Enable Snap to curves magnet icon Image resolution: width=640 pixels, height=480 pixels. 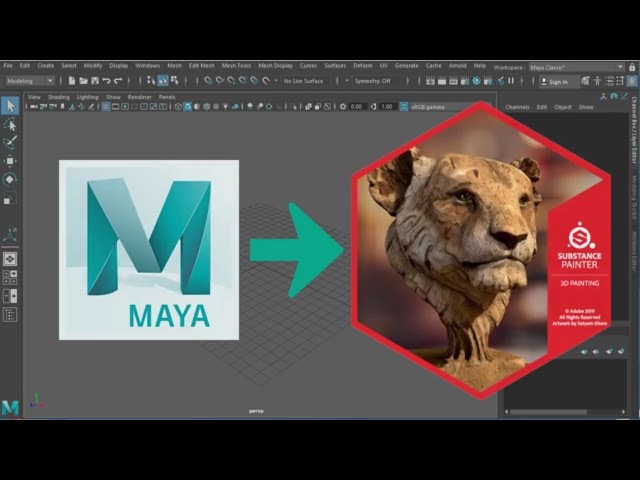click(x=220, y=81)
